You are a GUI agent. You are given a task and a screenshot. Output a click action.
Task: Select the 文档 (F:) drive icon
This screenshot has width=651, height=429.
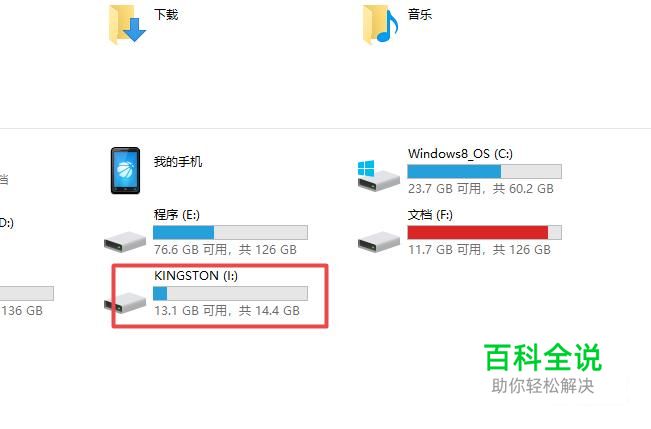379,241
